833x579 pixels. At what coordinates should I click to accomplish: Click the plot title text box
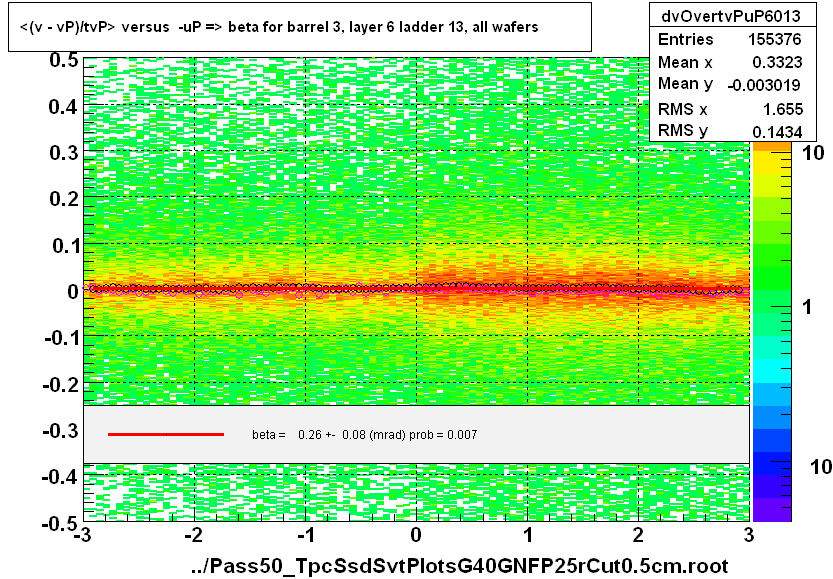[300, 27]
